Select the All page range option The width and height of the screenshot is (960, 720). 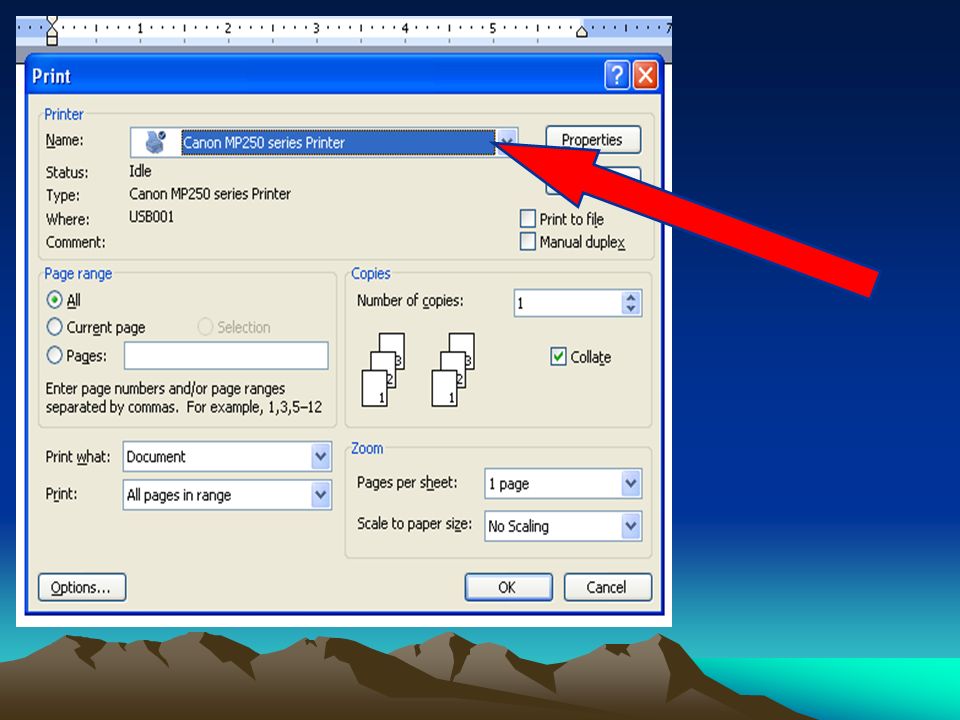pyautogui.click(x=54, y=300)
